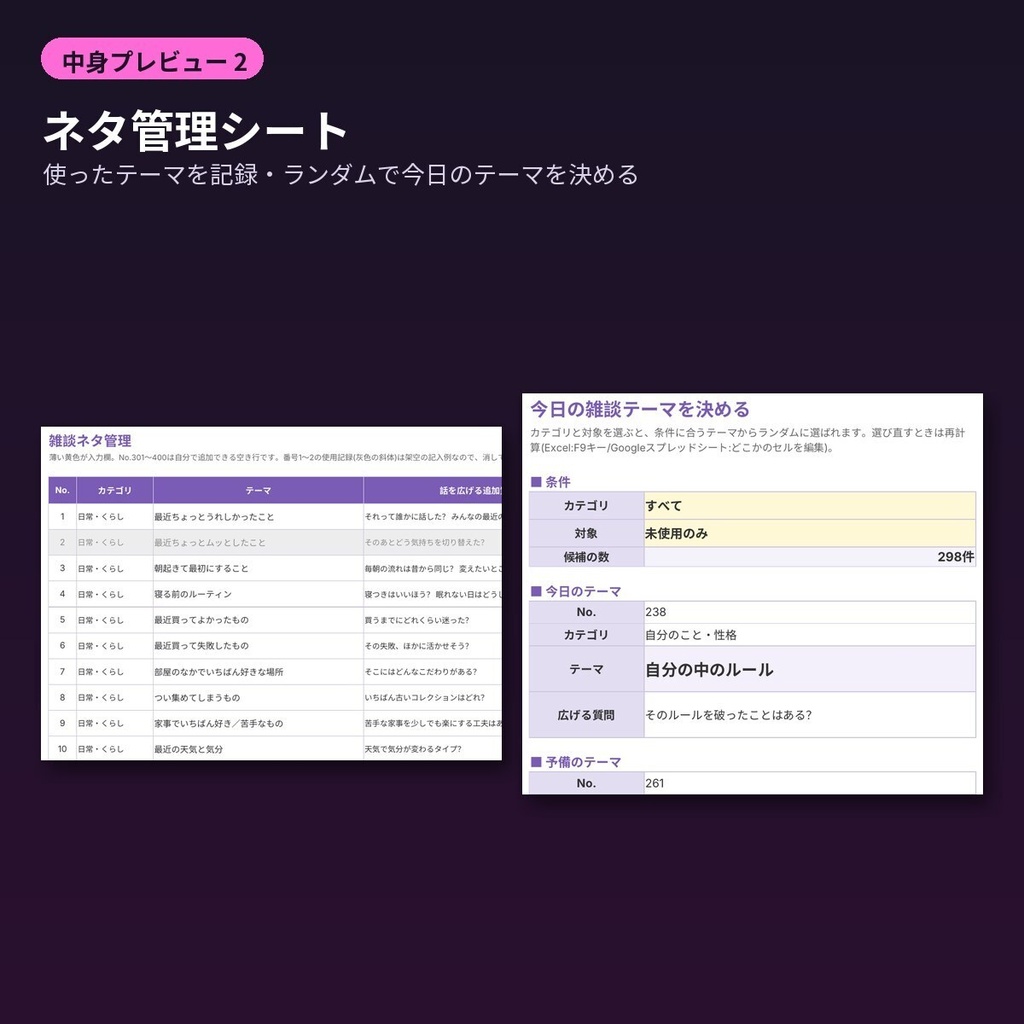Select the テーマ column header in left sheet
This screenshot has width=1024, height=1024.
pos(258,490)
